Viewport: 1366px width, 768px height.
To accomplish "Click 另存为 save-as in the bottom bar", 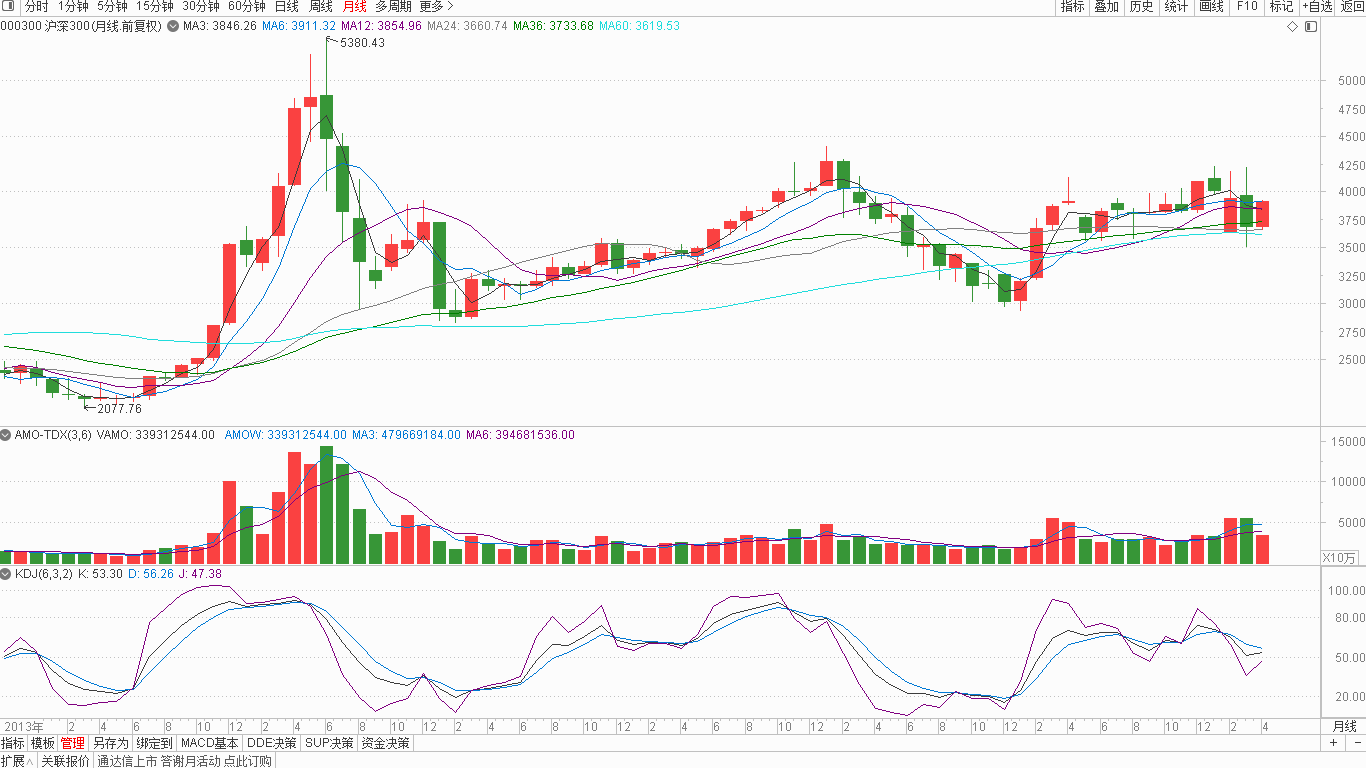I will click(x=110, y=743).
